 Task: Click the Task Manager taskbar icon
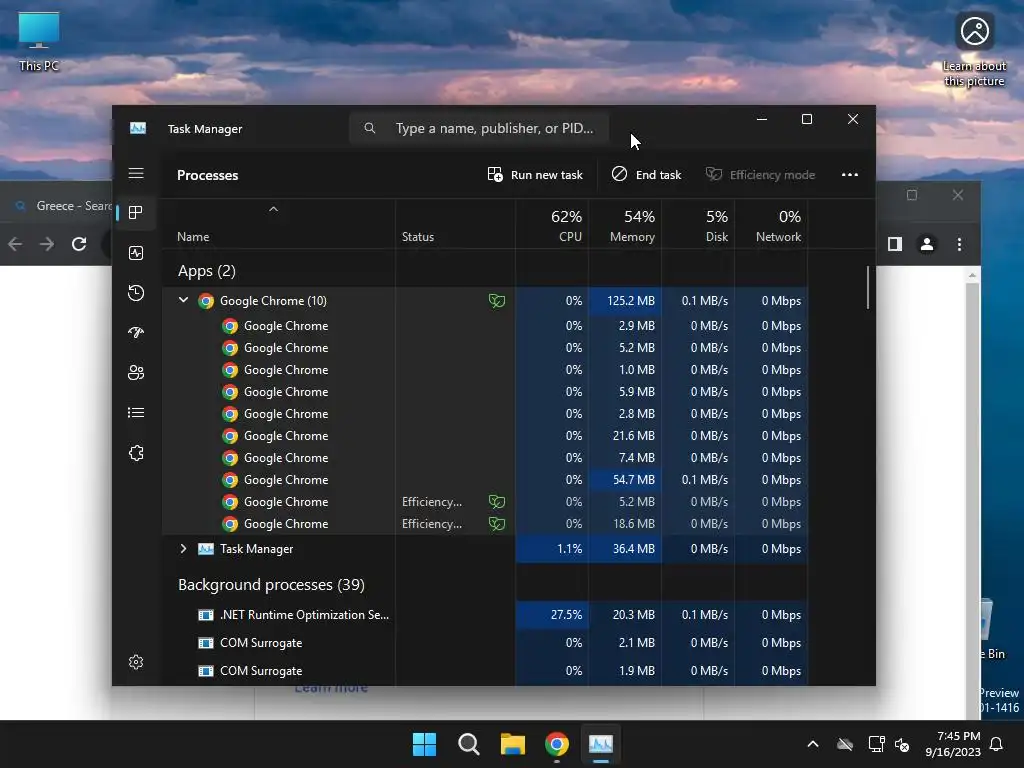click(x=601, y=744)
